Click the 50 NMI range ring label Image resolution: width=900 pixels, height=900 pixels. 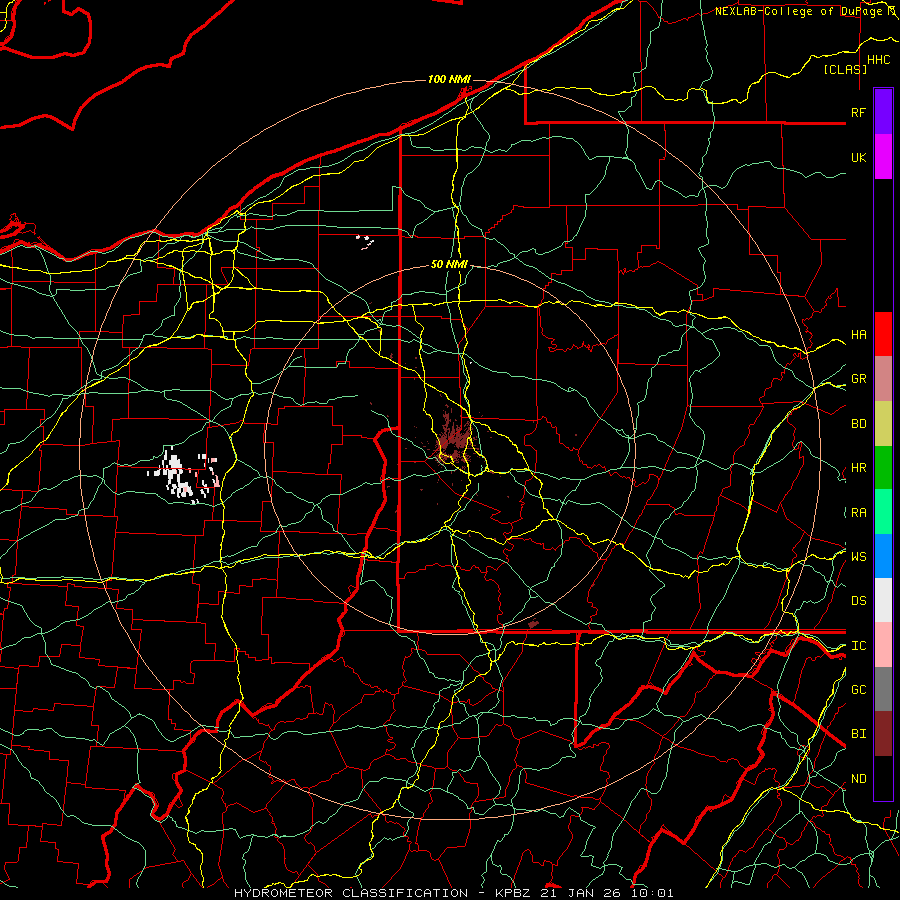pyautogui.click(x=449, y=264)
